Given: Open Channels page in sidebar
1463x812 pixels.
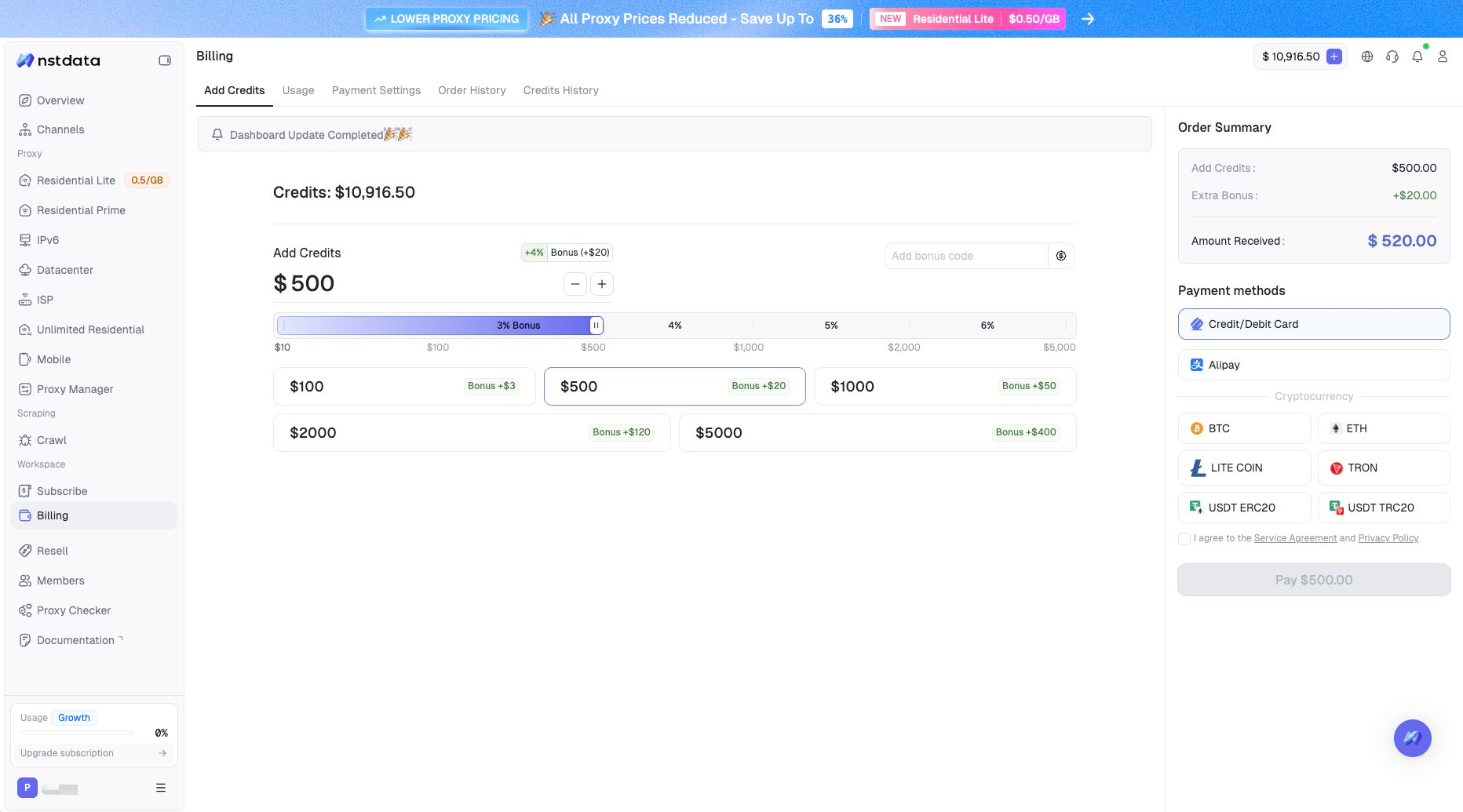Looking at the screenshot, I should click(x=95, y=129).
